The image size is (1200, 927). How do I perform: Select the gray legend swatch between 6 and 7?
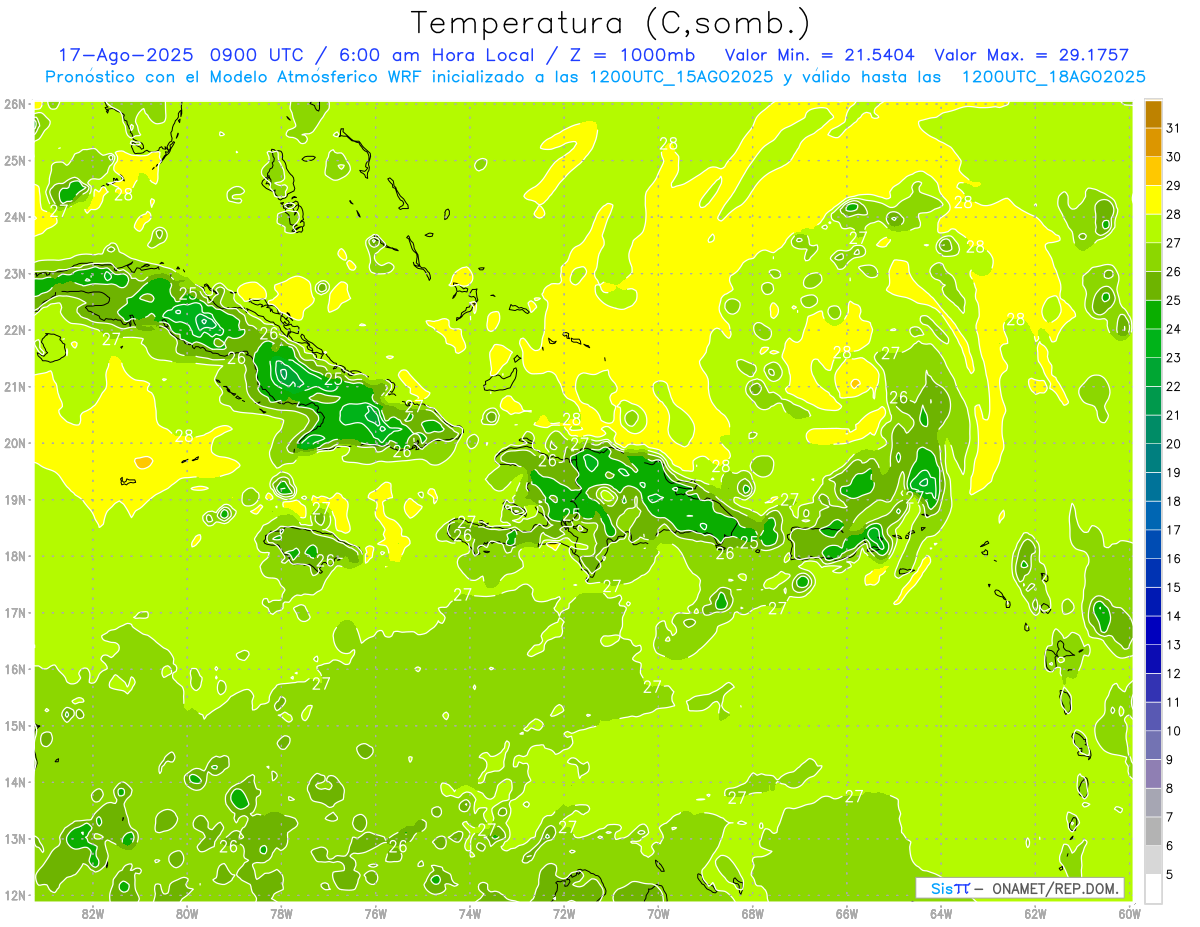tap(1153, 831)
